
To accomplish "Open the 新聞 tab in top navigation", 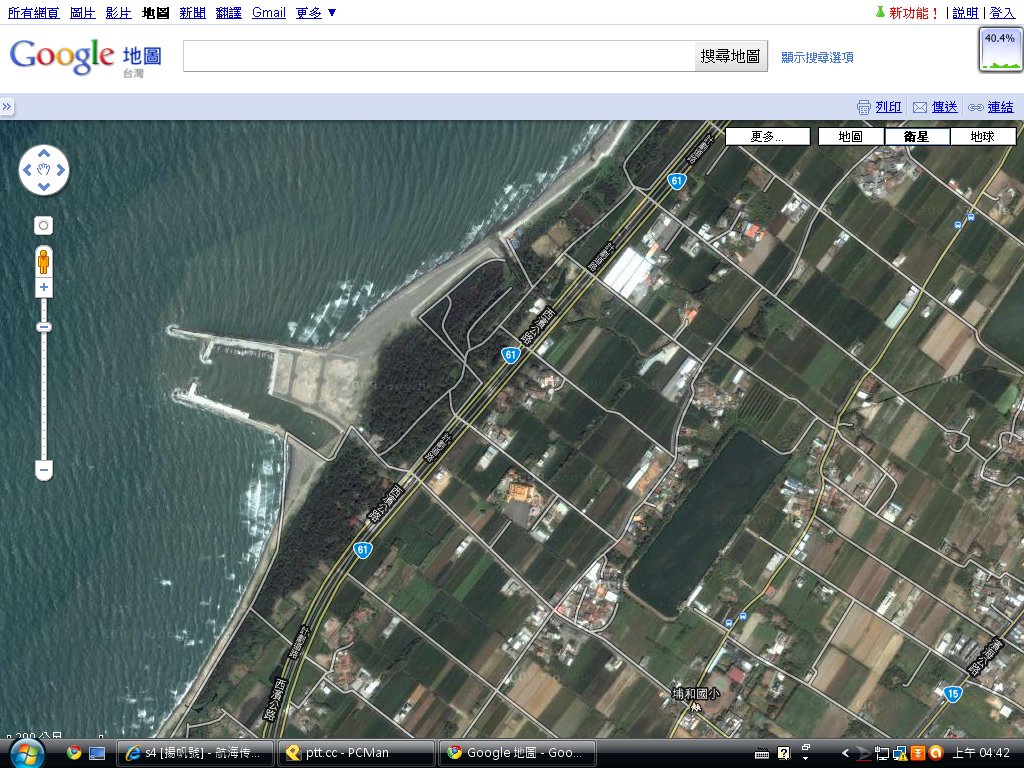I will (193, 13).
